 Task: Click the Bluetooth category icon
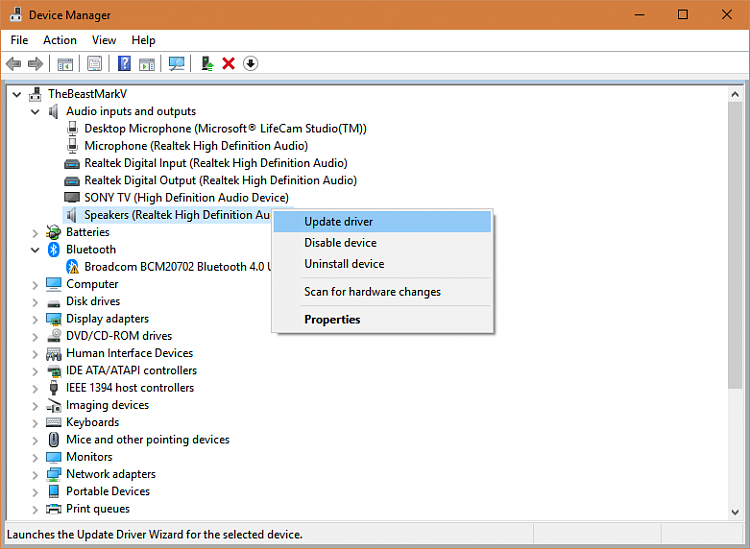[54, 250]
